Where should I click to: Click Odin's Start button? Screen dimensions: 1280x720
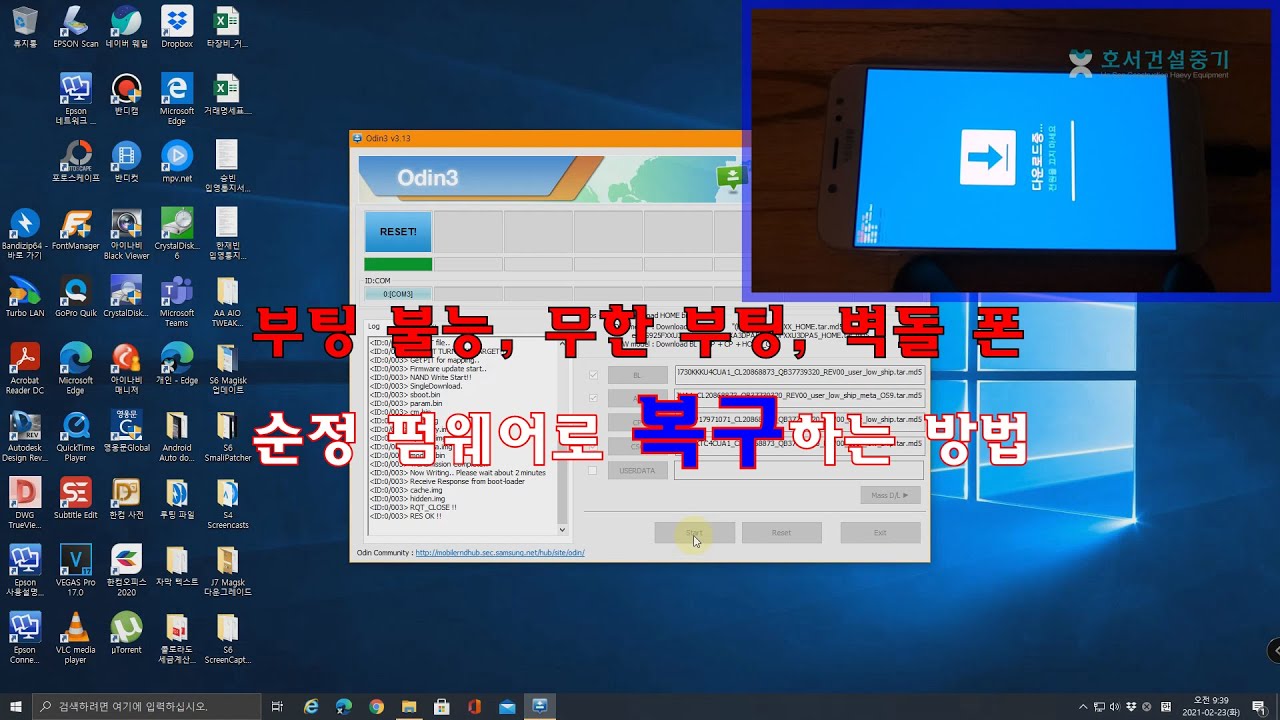(x=695, y=532)
